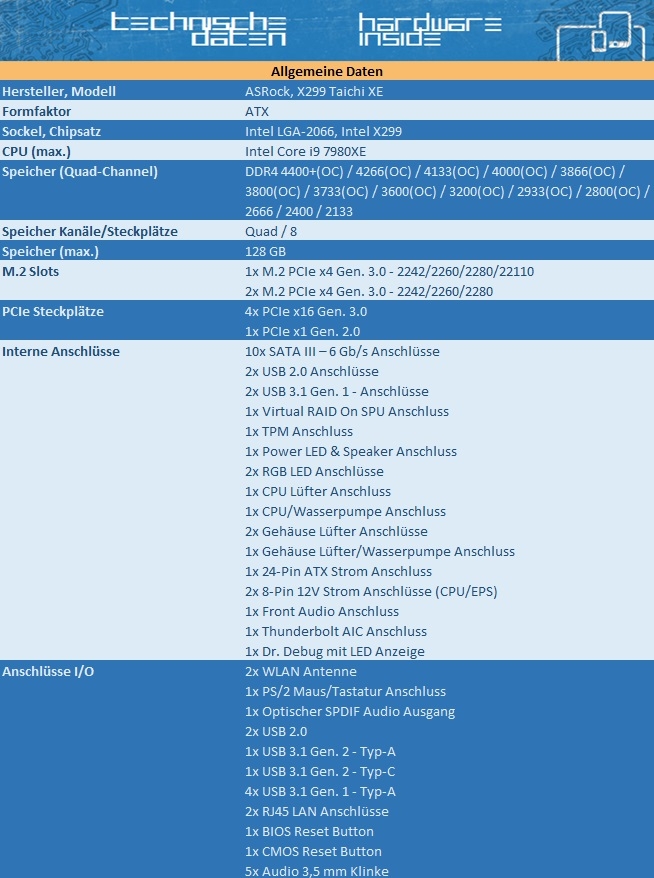The width and height of the screenshot is (654, 878).
Task: Select 'Speicher Kanäle/Steckplätze' label
Action: pyautogui.click(x=90, y=231)
